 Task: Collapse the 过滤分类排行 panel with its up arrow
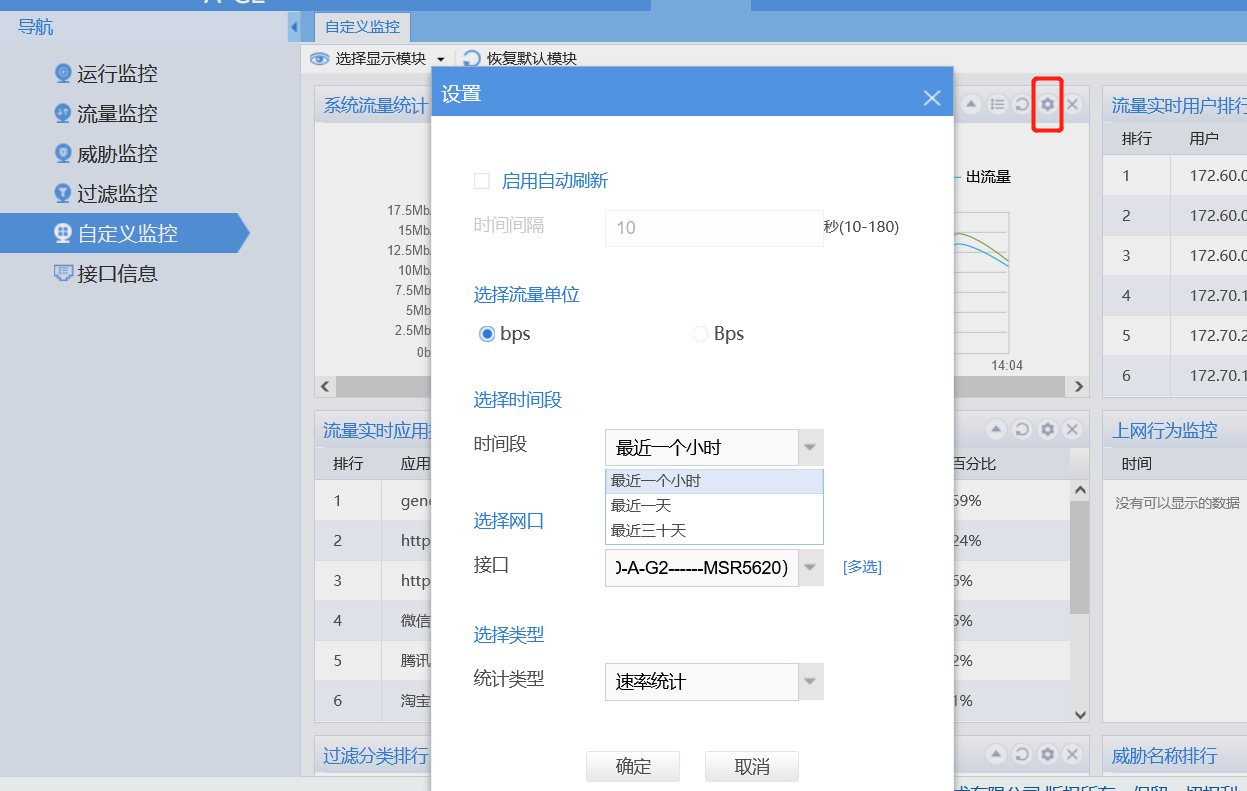pos(997,754)
